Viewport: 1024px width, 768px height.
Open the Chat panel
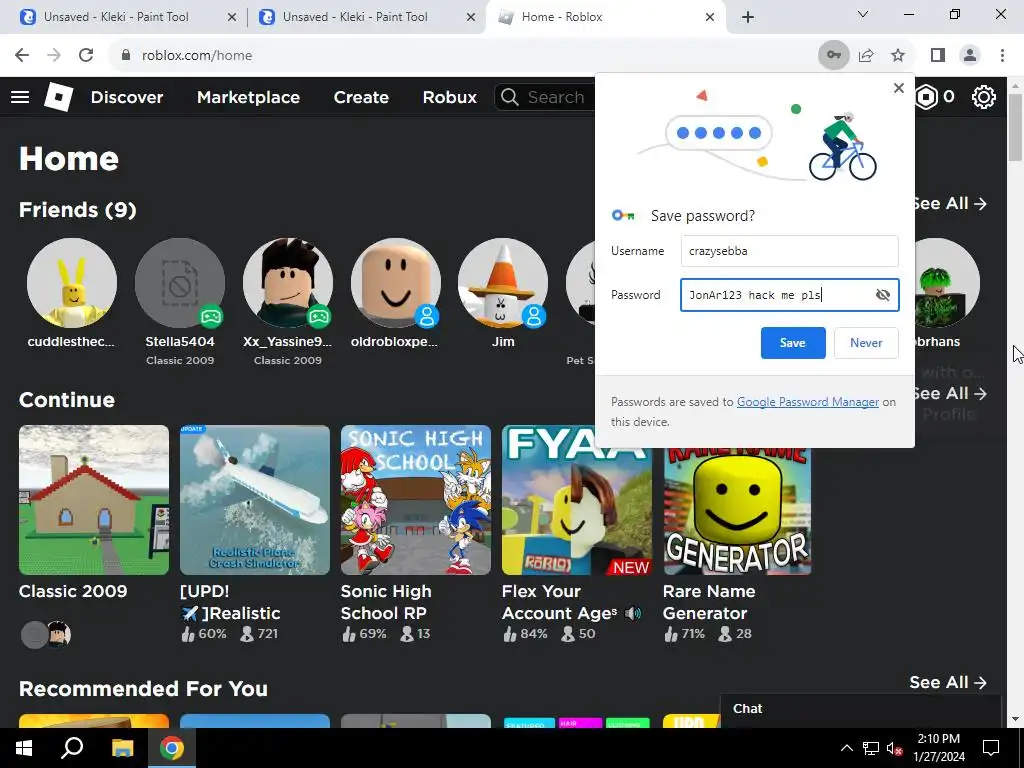tap(860, 709)
